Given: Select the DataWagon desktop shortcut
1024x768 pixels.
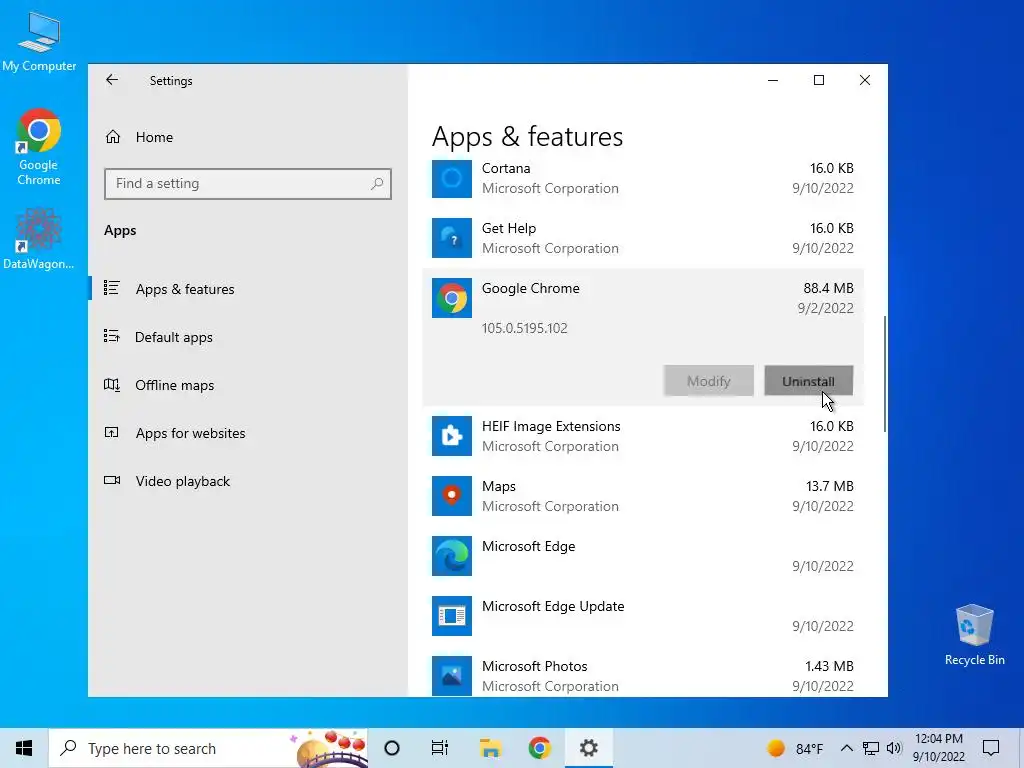Looking at the screenshot, I should pyautogui.click(x=39, y=239).
